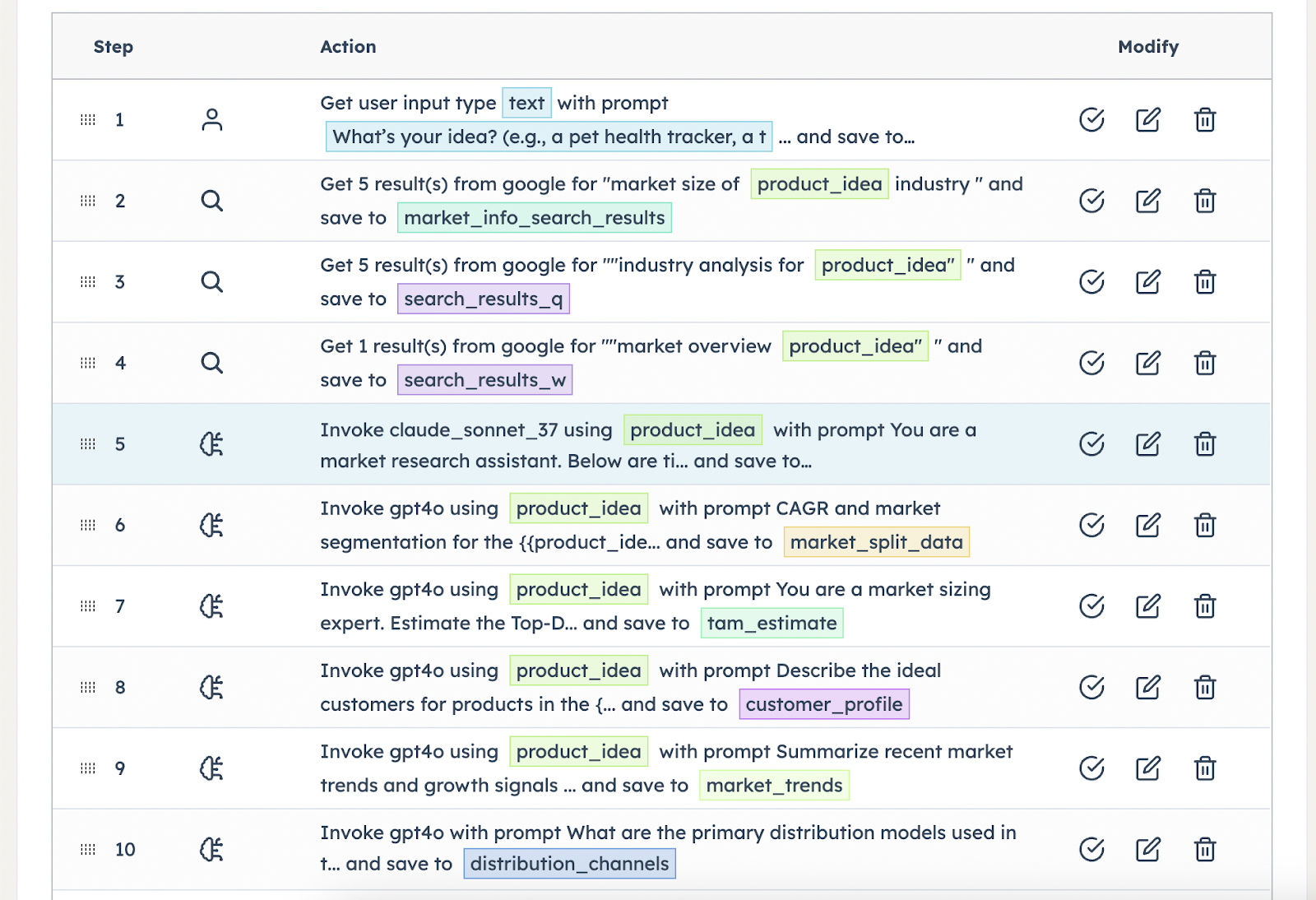1316x900 pixels.
Task: Click the checkmark icon for step 5
Action: (x=1091, y=444)
